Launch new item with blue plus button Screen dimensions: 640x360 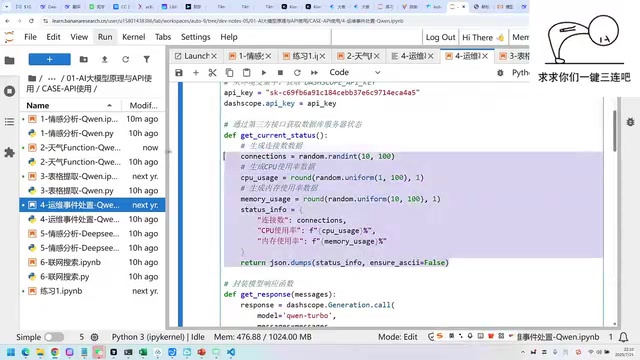click(49, 60)
